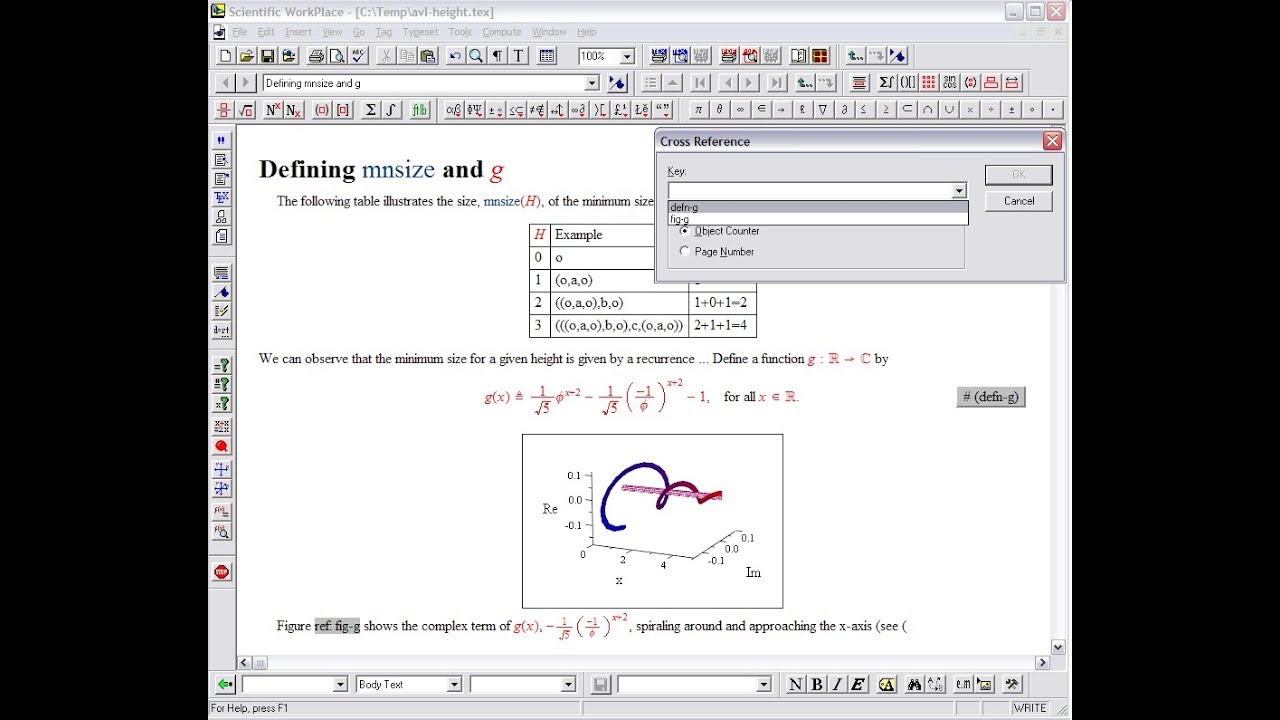Paste from clipboard icon
This screenshot has height=720, width=1280.
427,56
